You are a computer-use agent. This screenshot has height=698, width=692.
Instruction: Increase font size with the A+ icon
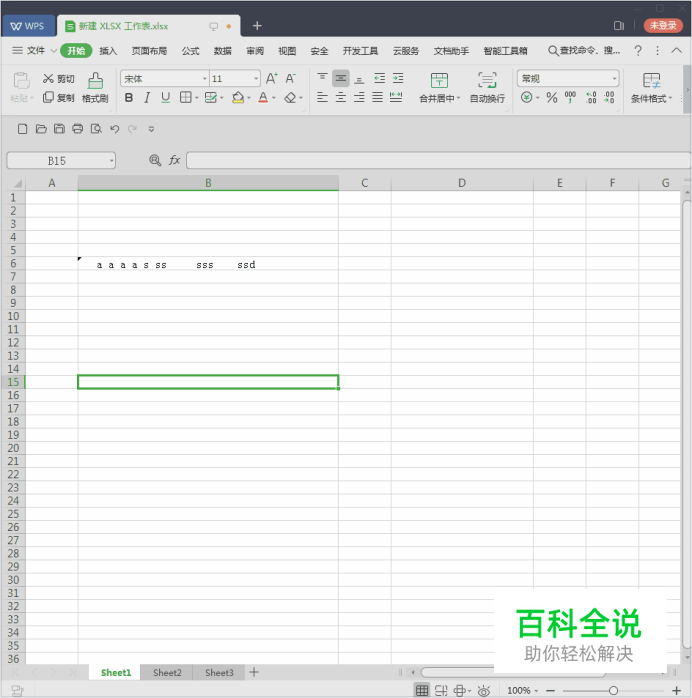pos(271,79)
